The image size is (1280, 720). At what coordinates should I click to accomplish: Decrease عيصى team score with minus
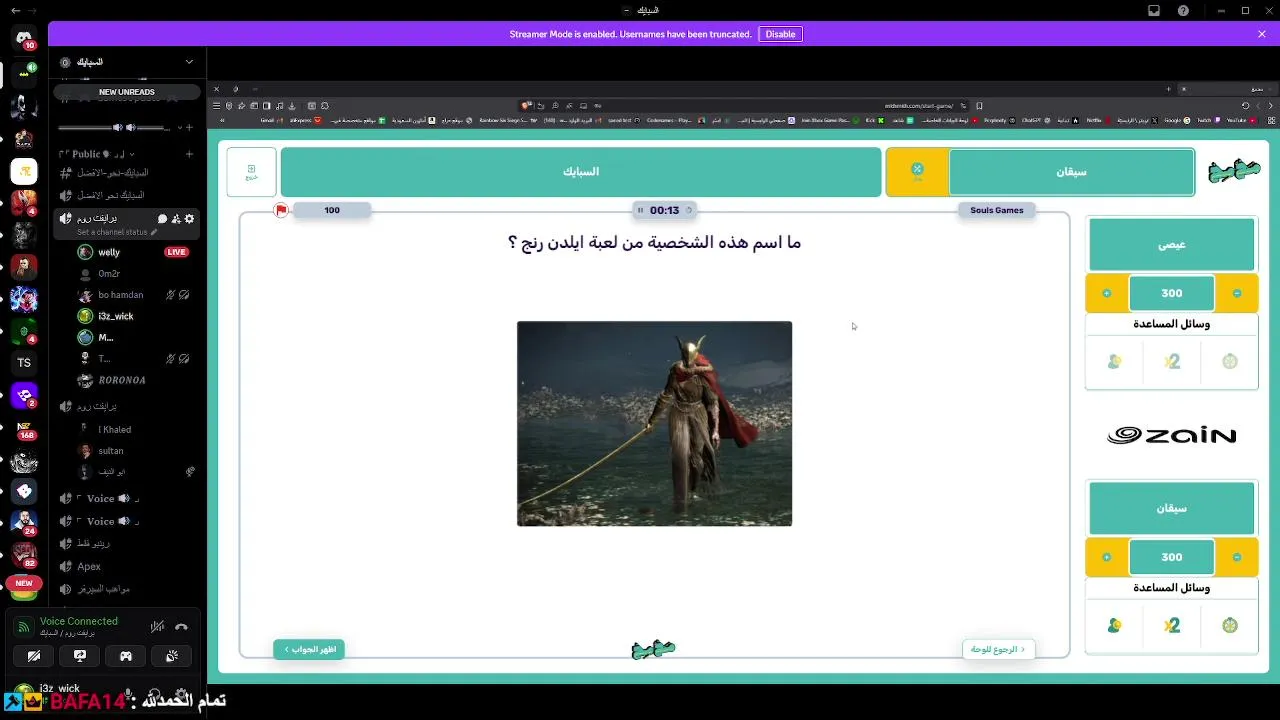[1237, 293]
